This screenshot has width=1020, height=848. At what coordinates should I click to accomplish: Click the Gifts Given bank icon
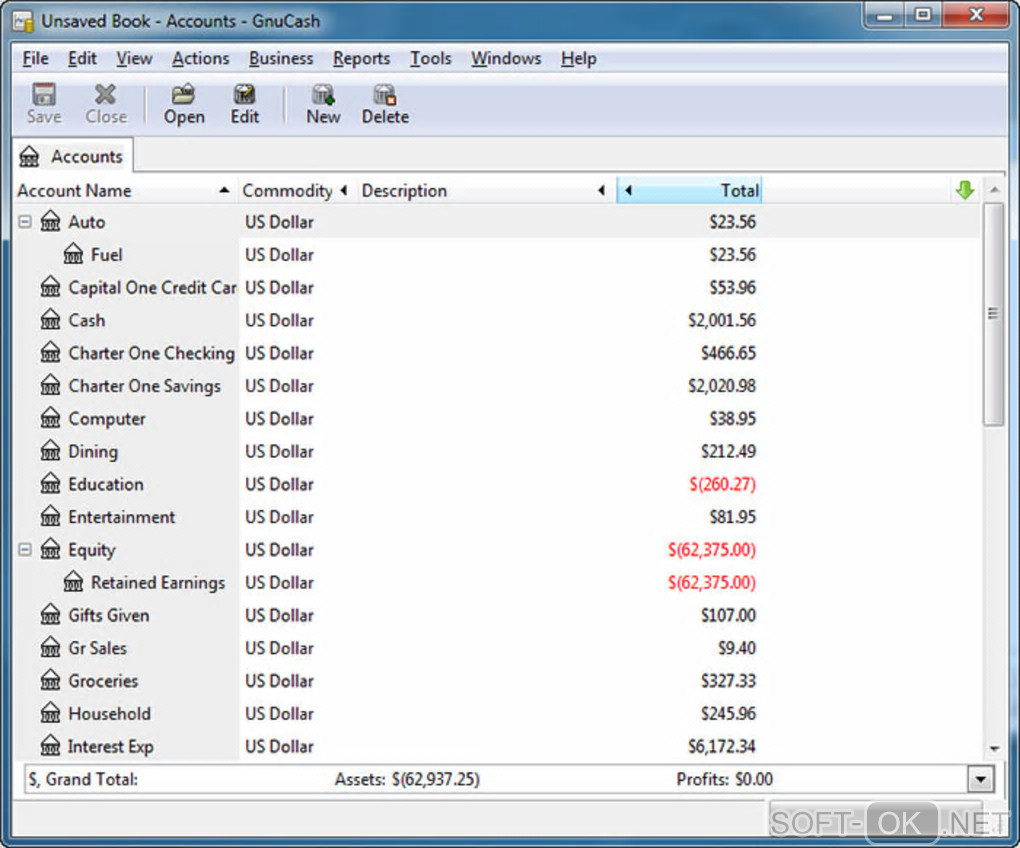(51, 615)
